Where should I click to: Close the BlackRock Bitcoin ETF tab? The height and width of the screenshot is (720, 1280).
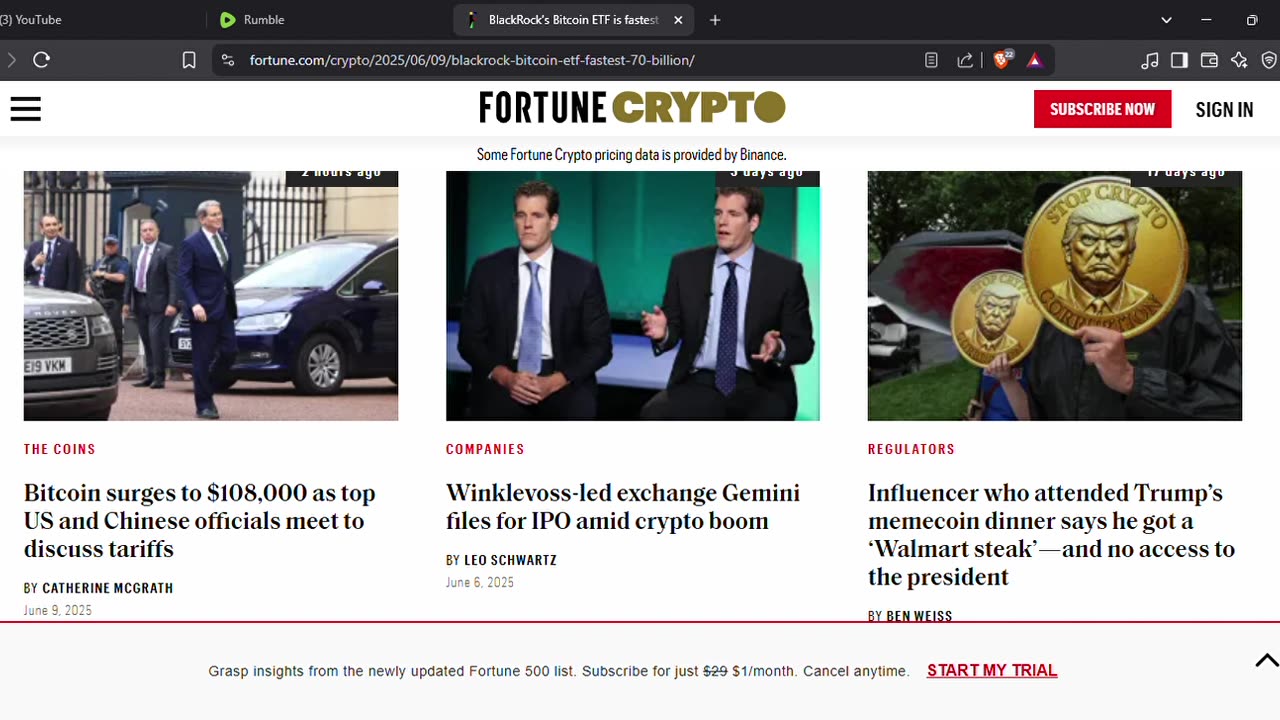(x=678, y=20)
